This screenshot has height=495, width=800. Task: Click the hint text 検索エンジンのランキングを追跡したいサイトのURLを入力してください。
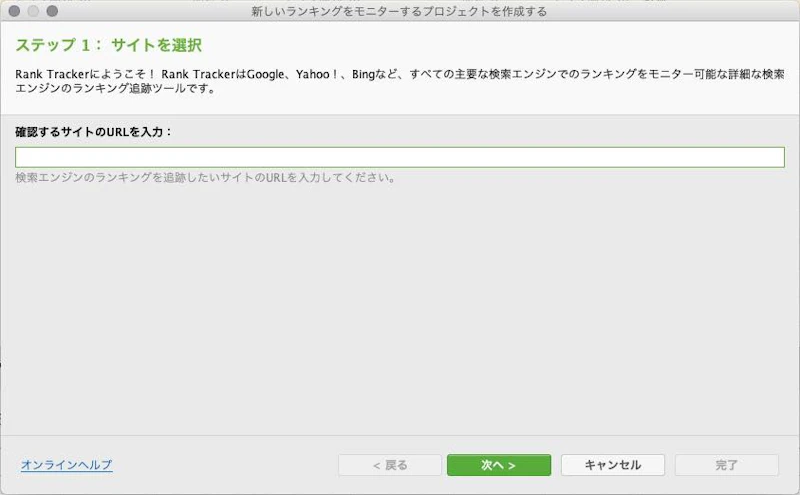pyautogui.click(x=205, y=178)
